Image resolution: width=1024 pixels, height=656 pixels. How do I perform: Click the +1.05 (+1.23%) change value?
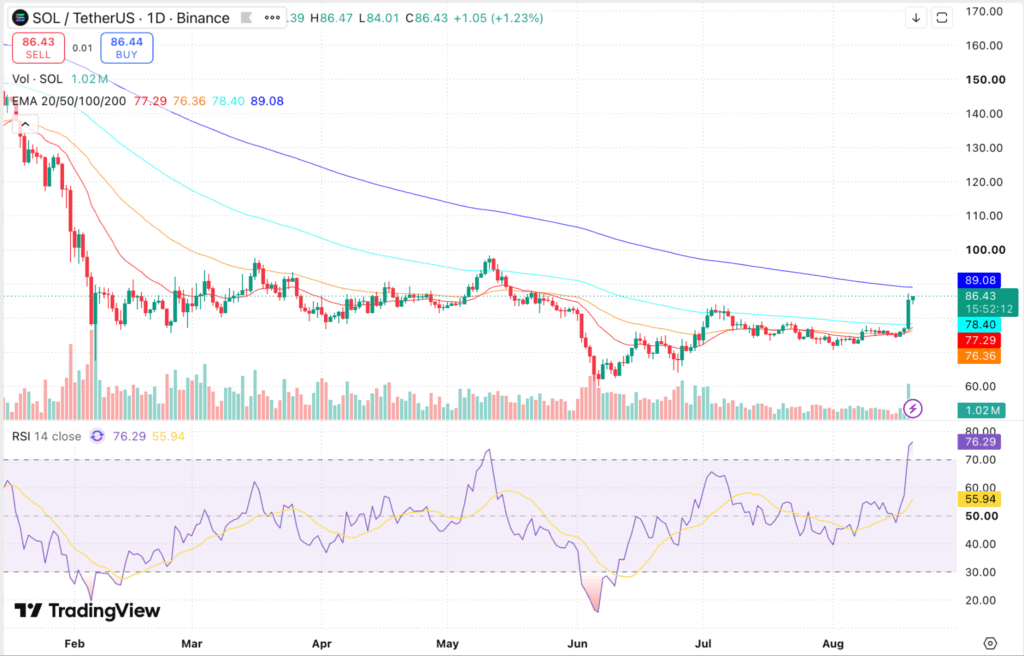[x=499, y=18]
